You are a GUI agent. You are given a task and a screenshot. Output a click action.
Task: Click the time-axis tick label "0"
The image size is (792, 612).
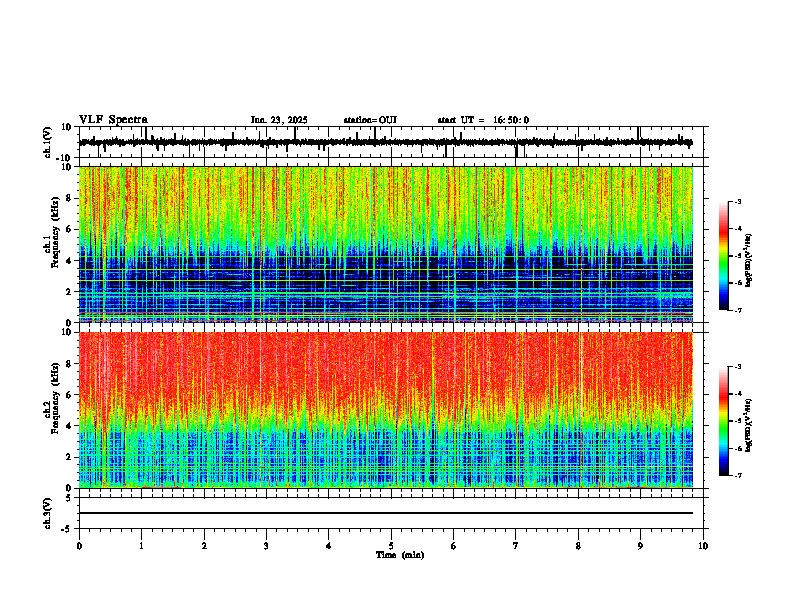click(x=79, y=546)
